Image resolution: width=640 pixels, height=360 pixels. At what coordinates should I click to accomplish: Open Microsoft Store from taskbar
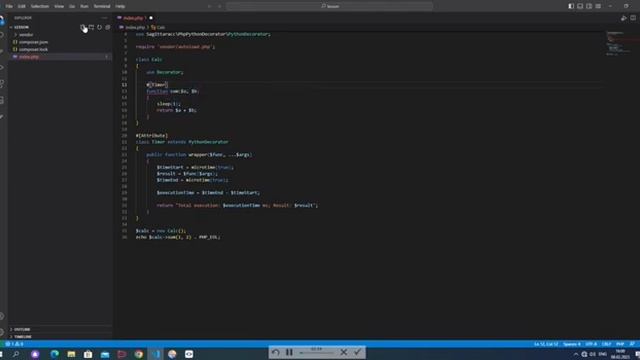pos(88,354)
